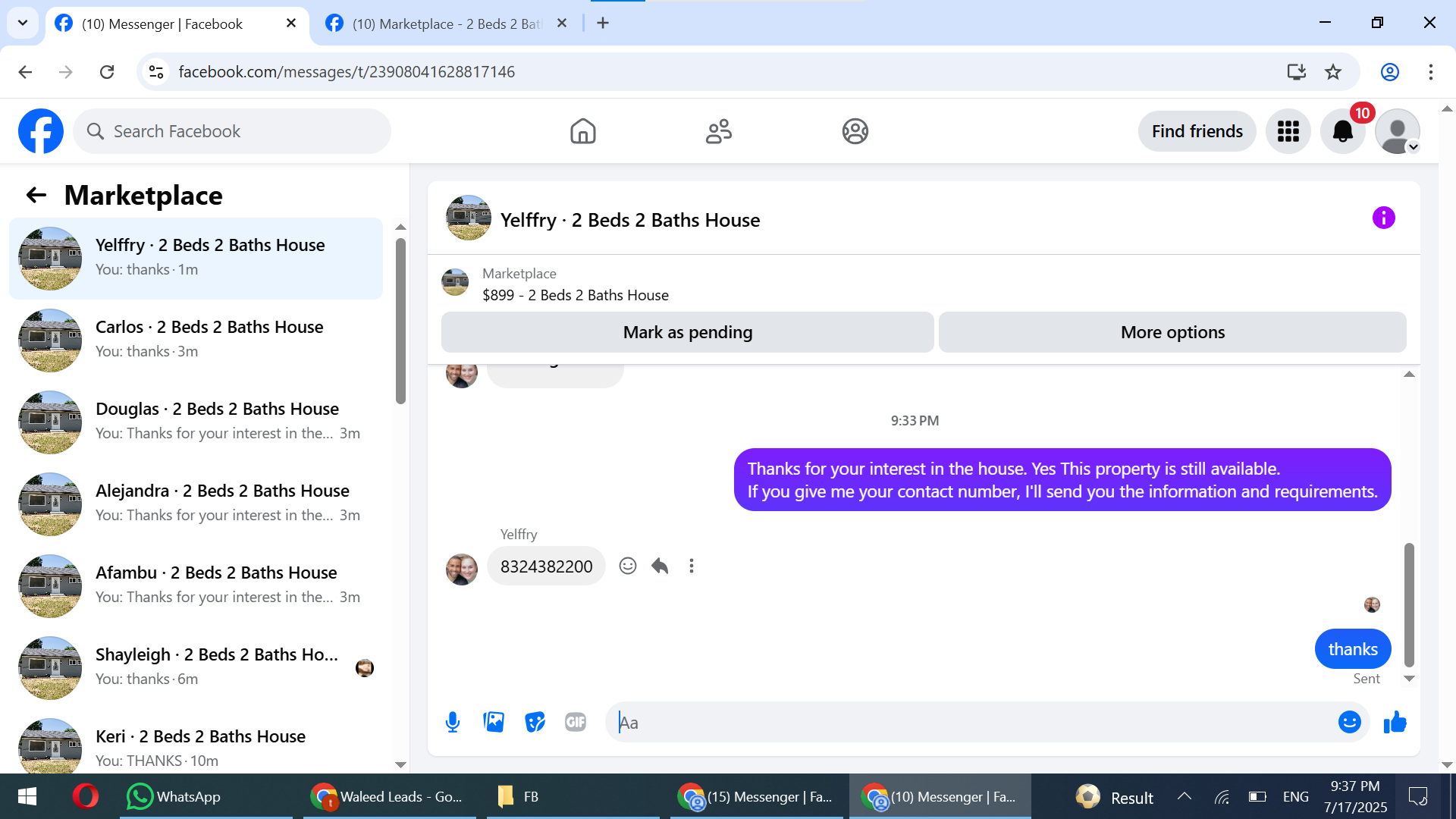This screenshot has height=819, width=1456.
Task: Open Opera from the taskbar
Action: click(85, 796)
